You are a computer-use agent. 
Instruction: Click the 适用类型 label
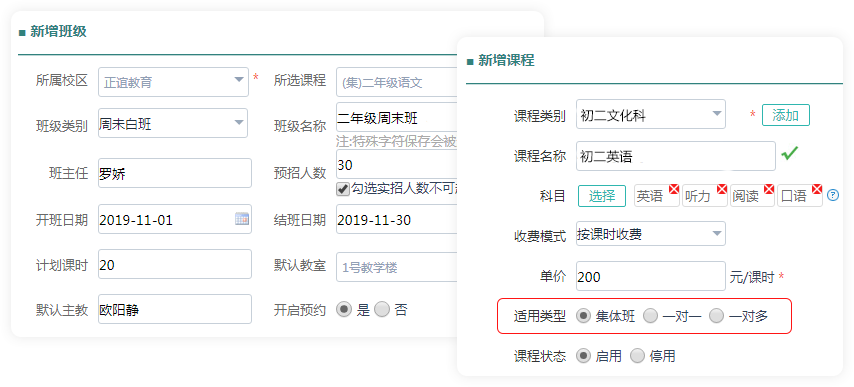(540, 316)
